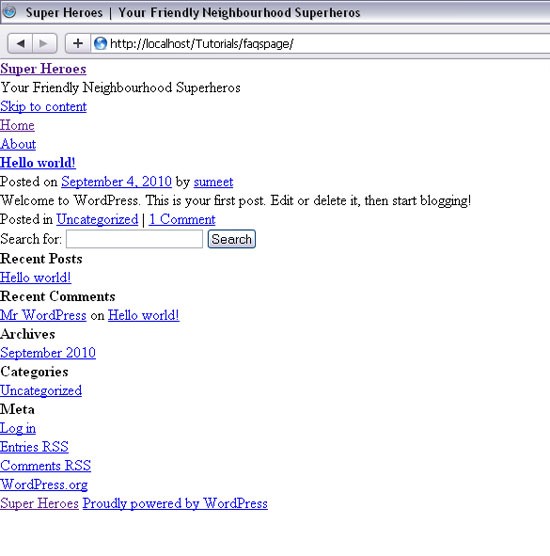Click the browser icon in title bar
Viewport: 550px width, 556px height.
click(x=10, y=12)
